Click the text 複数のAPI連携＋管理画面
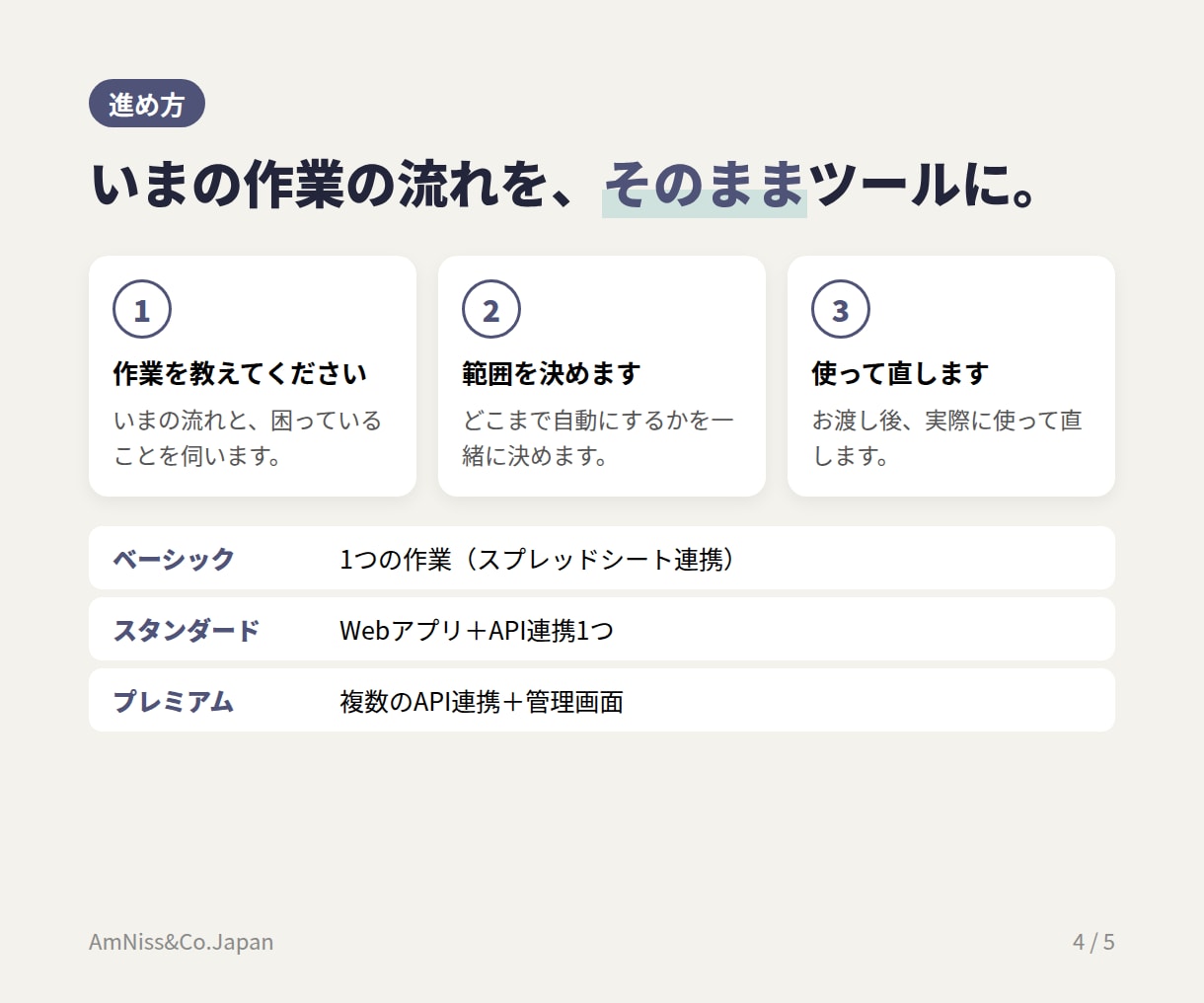 coord(482,701)
